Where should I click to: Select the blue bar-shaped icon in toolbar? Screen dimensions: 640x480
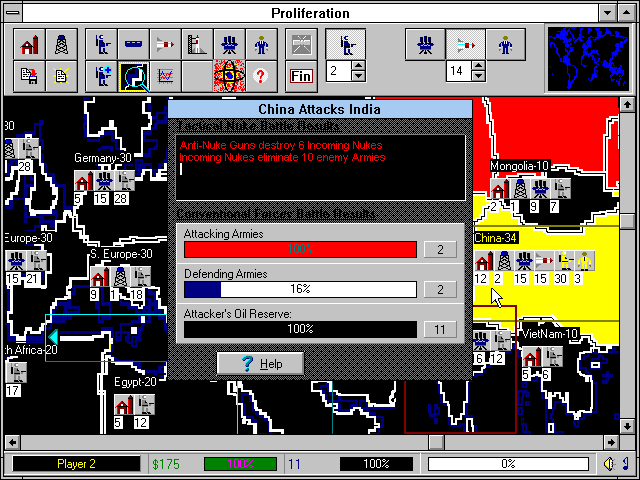click(x=133, y=44)
